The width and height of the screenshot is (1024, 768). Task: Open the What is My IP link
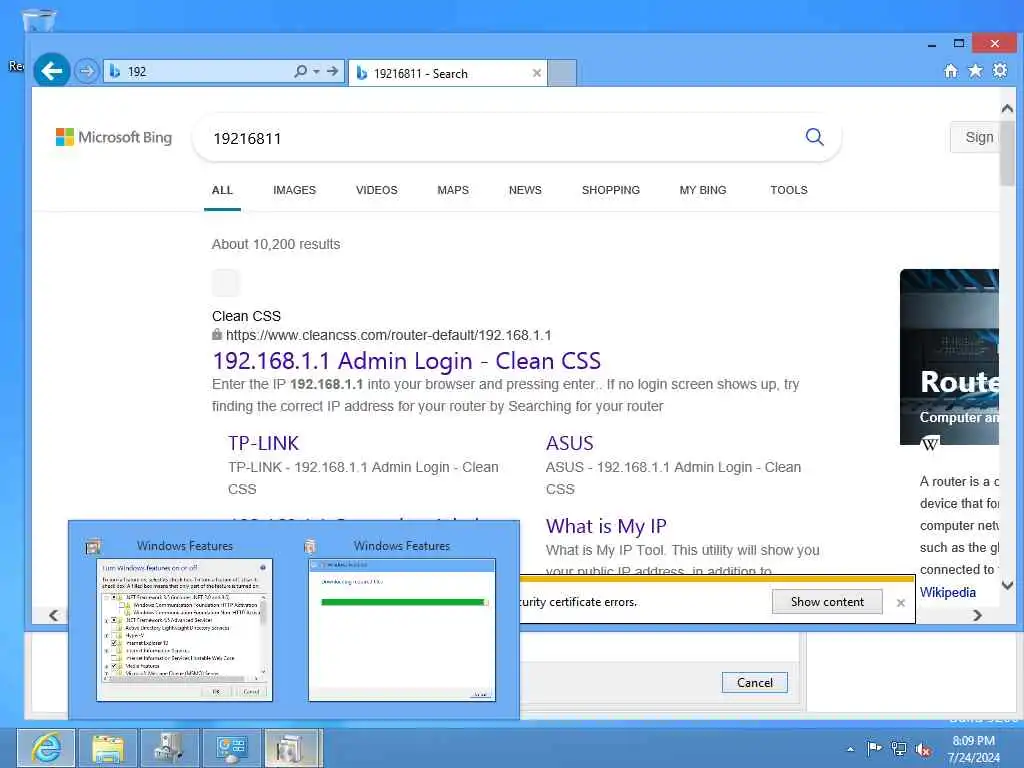pyautogui.click(x=606, y=526)
